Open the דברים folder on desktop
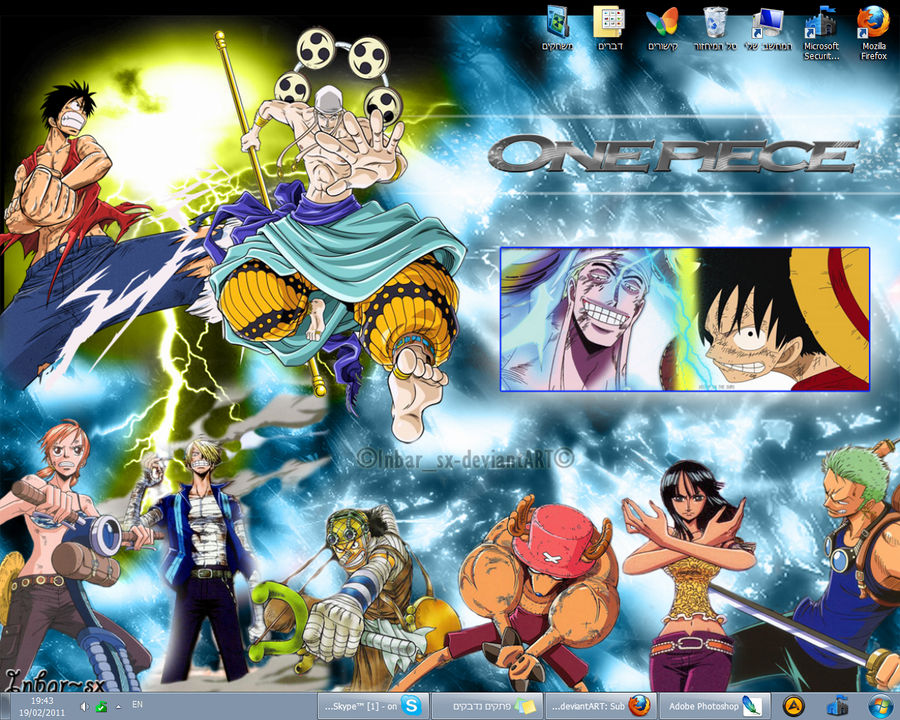The height and width of the screenshot is (720, 900). (x=610, y=29)
